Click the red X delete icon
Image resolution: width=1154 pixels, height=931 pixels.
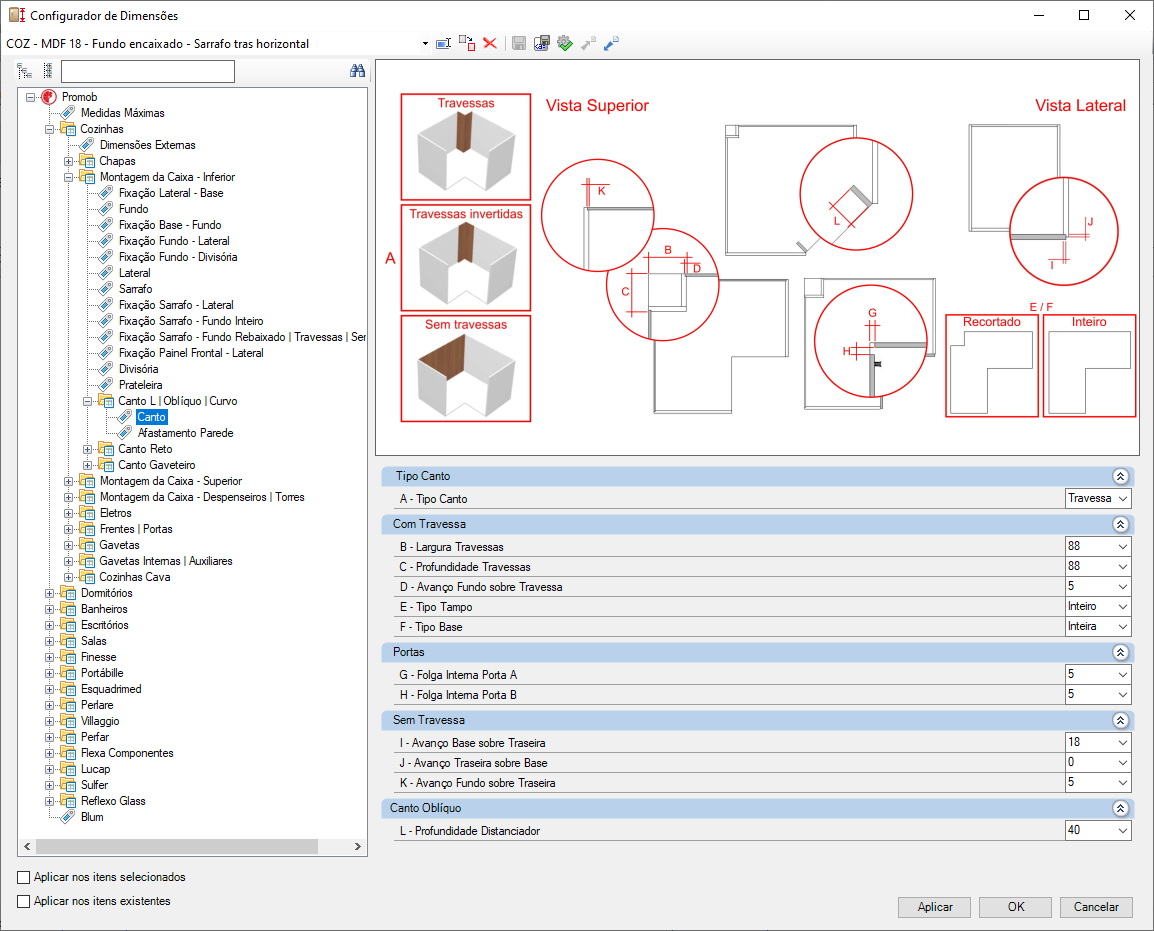(490, 43)
